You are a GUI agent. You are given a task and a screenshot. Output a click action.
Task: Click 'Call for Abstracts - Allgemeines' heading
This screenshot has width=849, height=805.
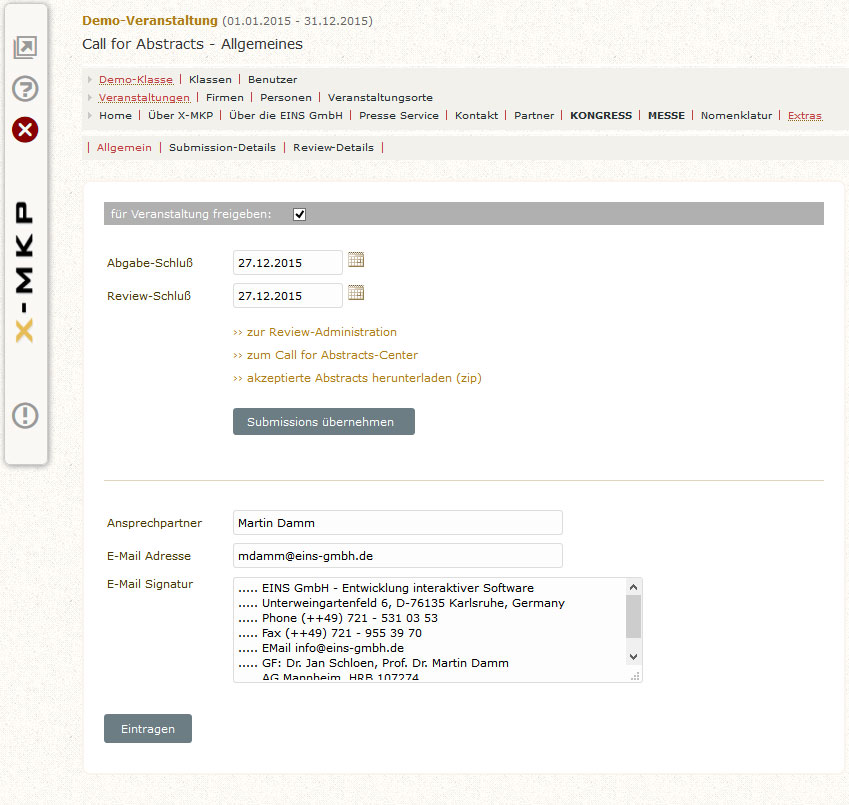pos(192,44)
